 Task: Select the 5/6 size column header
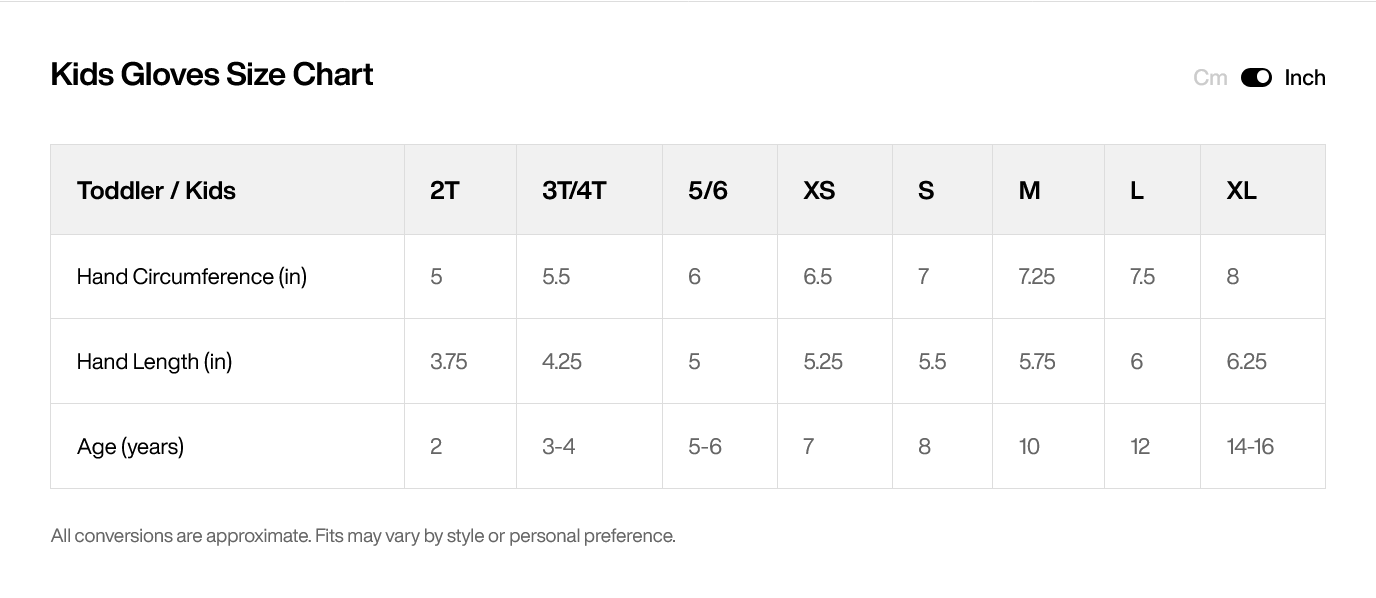click(708, 190)
